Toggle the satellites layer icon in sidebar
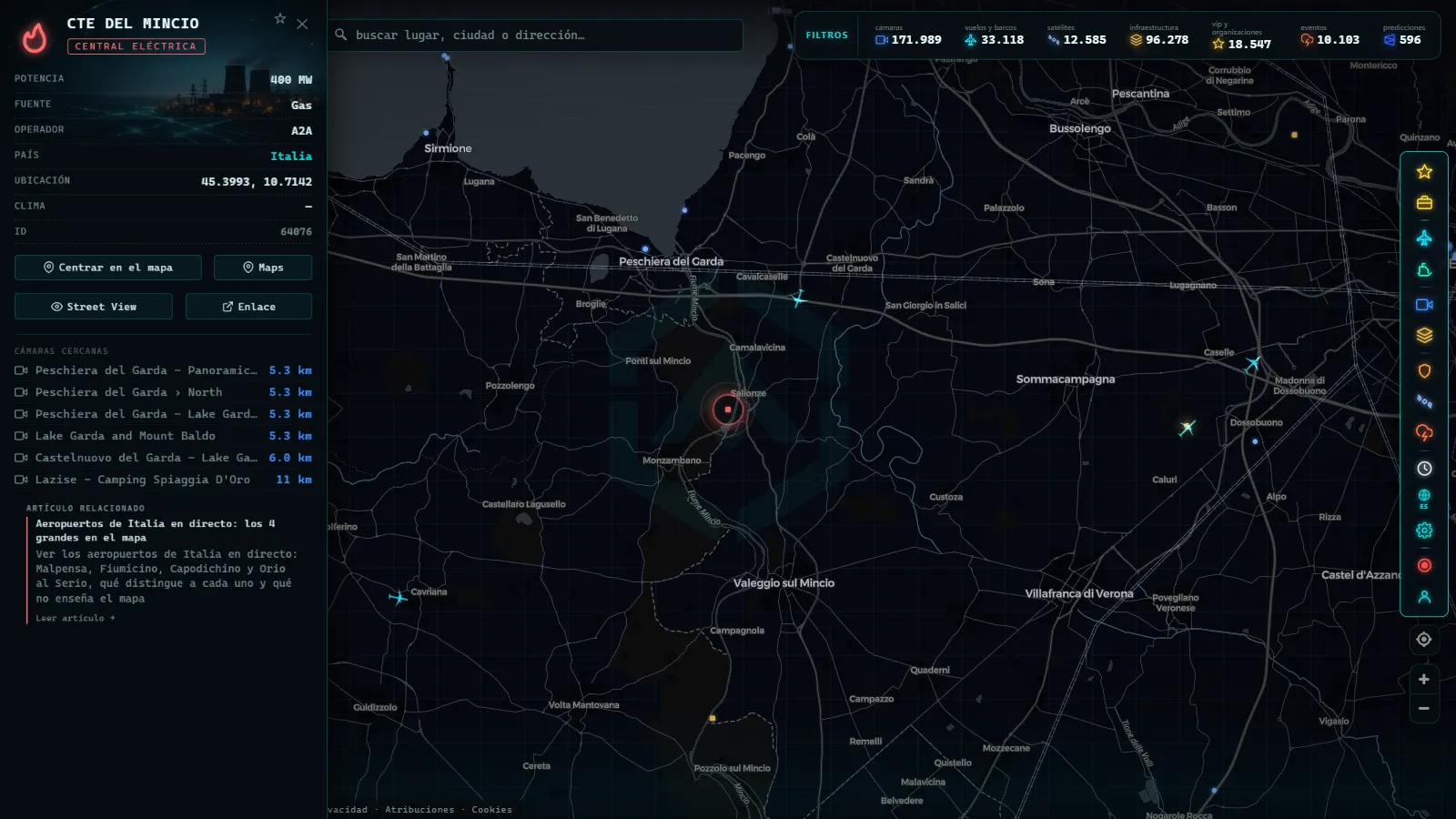The image size is (1456, 819). click(x=1424, y=400)
